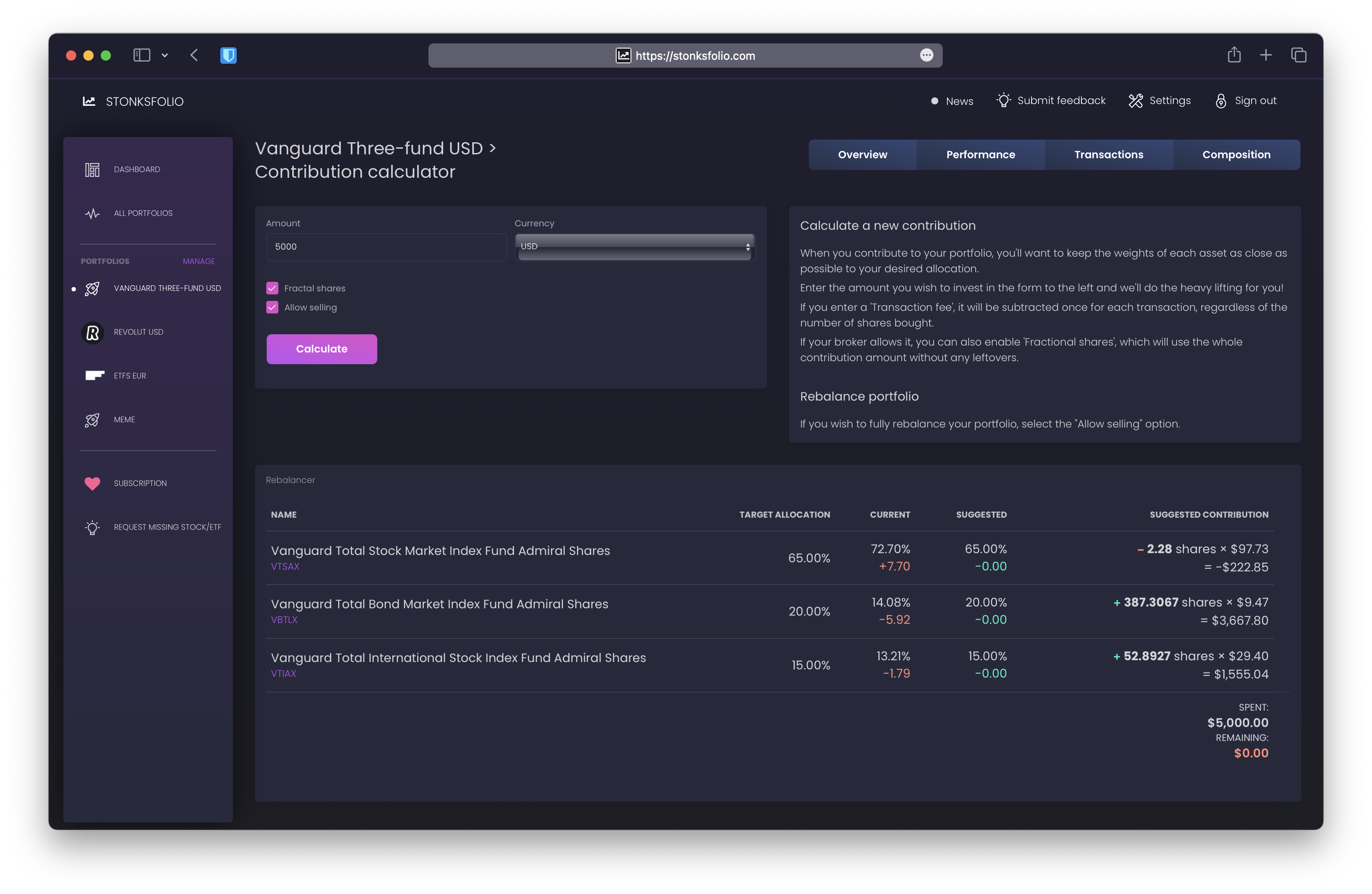The height and width of the screenshot is (894, 1372).
Task: Open the VTIAX ticker link
Action: [x=284, y=674]
